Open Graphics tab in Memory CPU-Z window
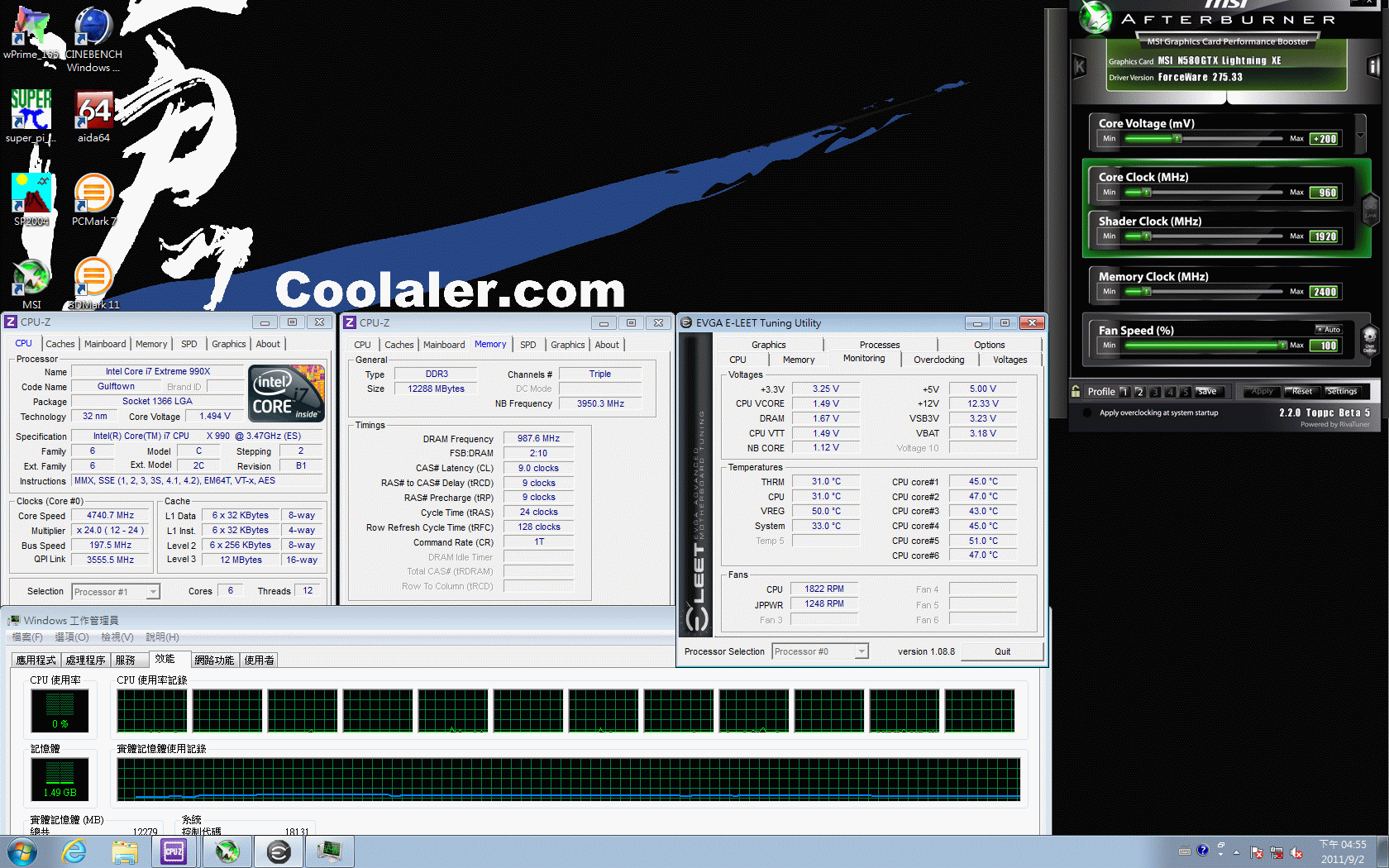The image size is (1389, 868). tap(567, 345)
